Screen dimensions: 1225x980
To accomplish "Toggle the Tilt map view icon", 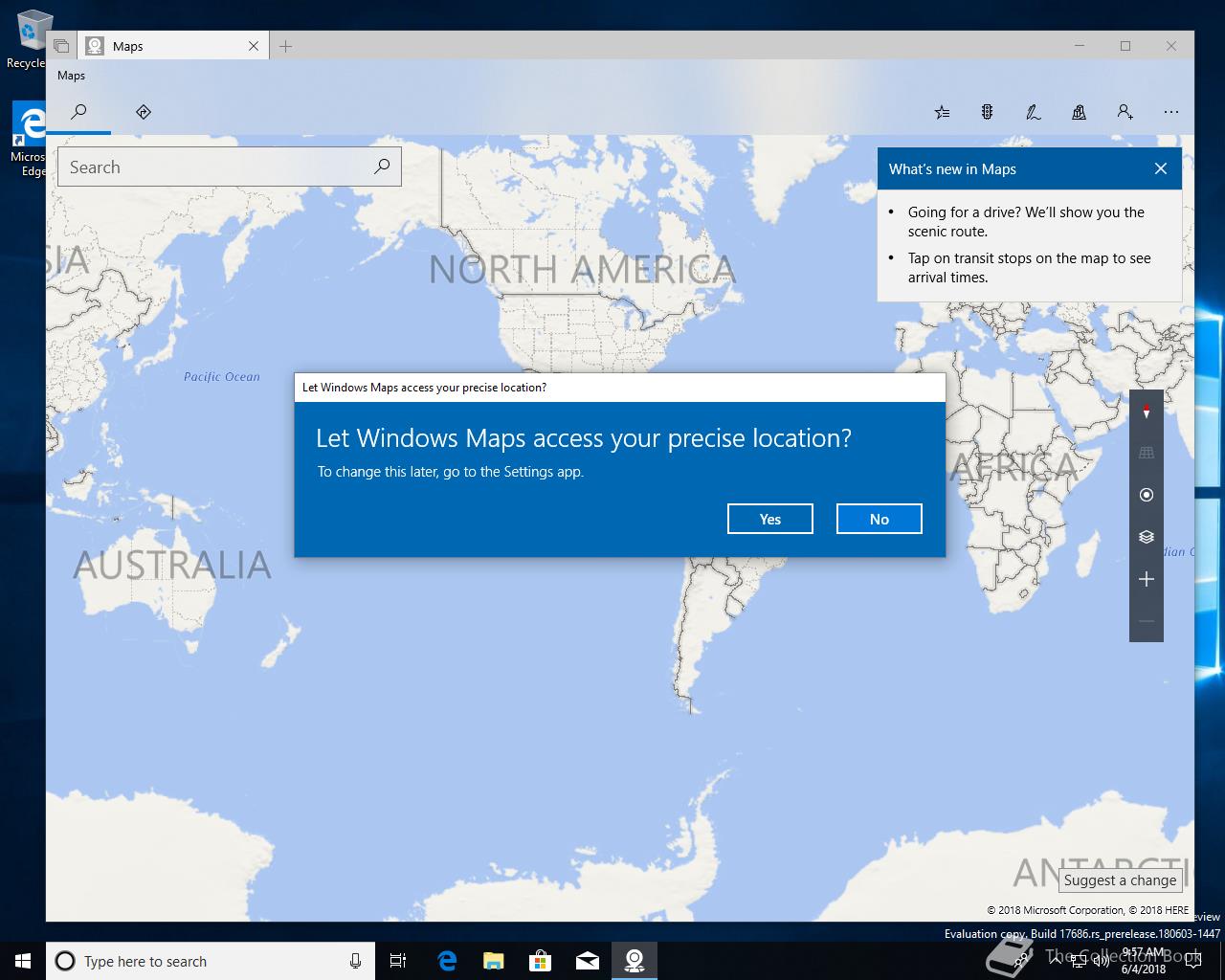I will click(1147, 453).
